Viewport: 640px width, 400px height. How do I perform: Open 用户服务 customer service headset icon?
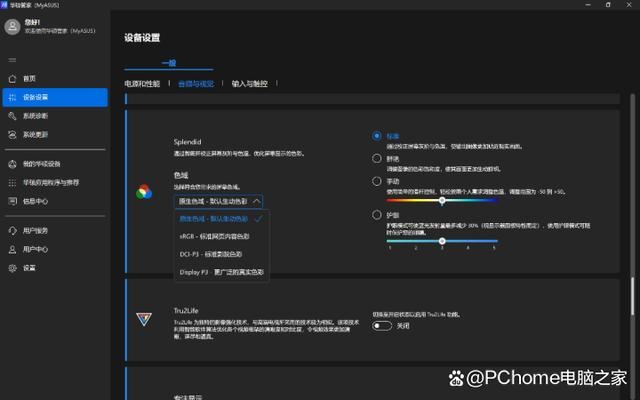coord(12,231)
